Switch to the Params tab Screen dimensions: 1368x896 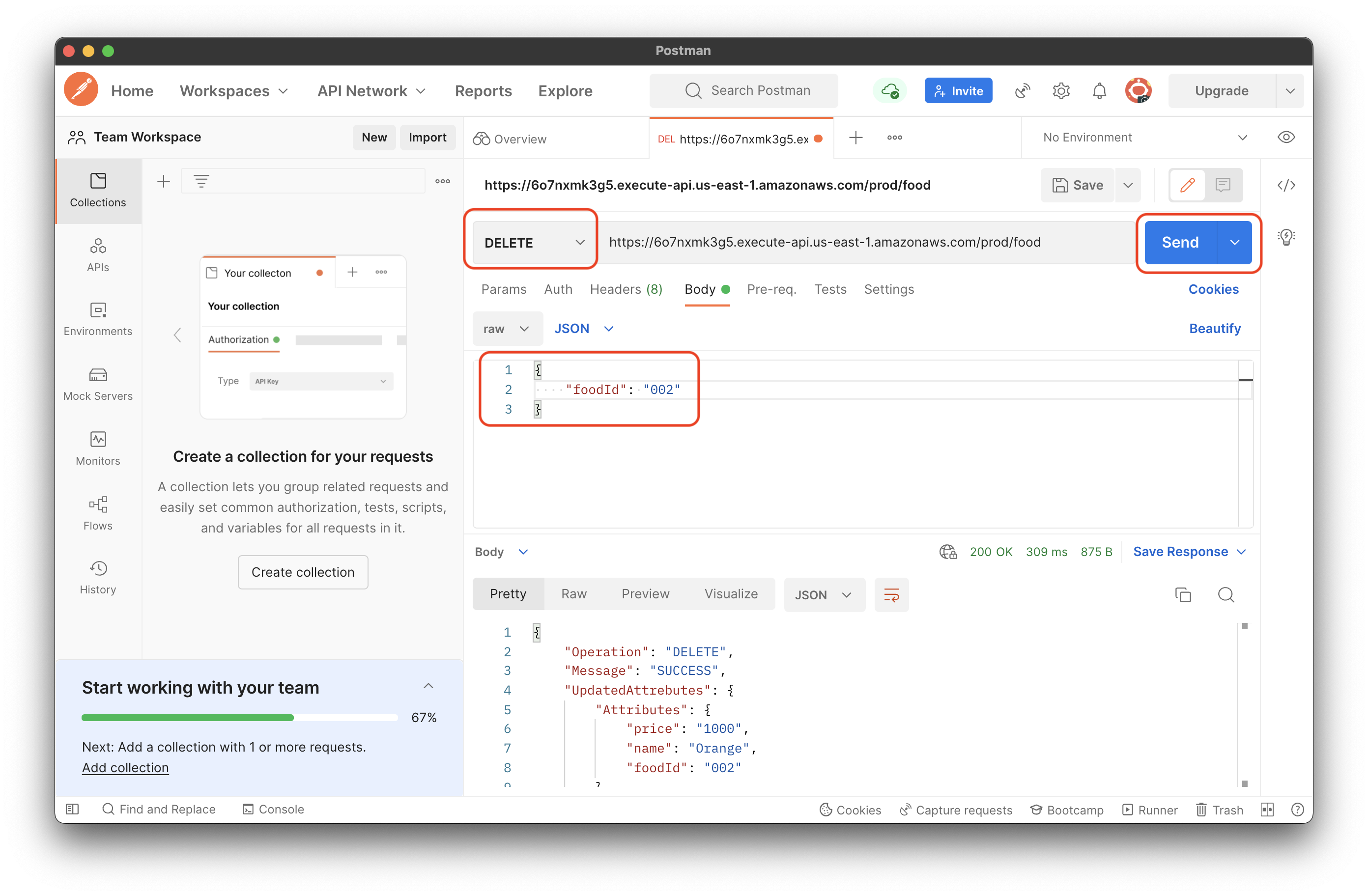tap(504, 289)
